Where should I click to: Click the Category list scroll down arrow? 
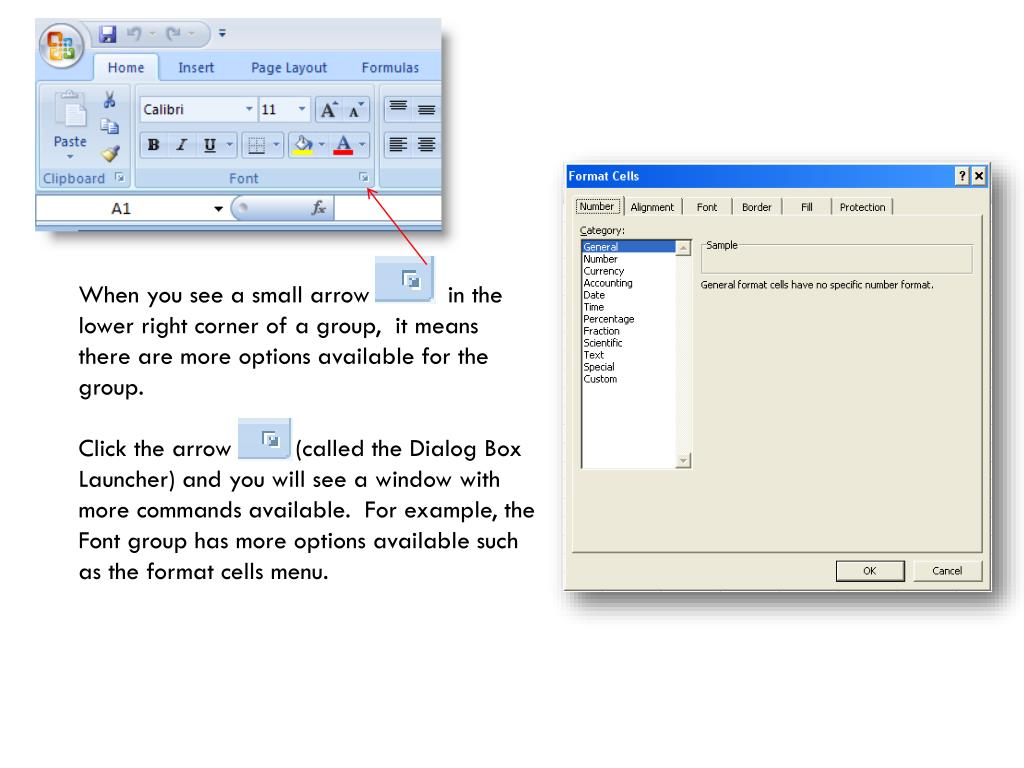(683, 460)
